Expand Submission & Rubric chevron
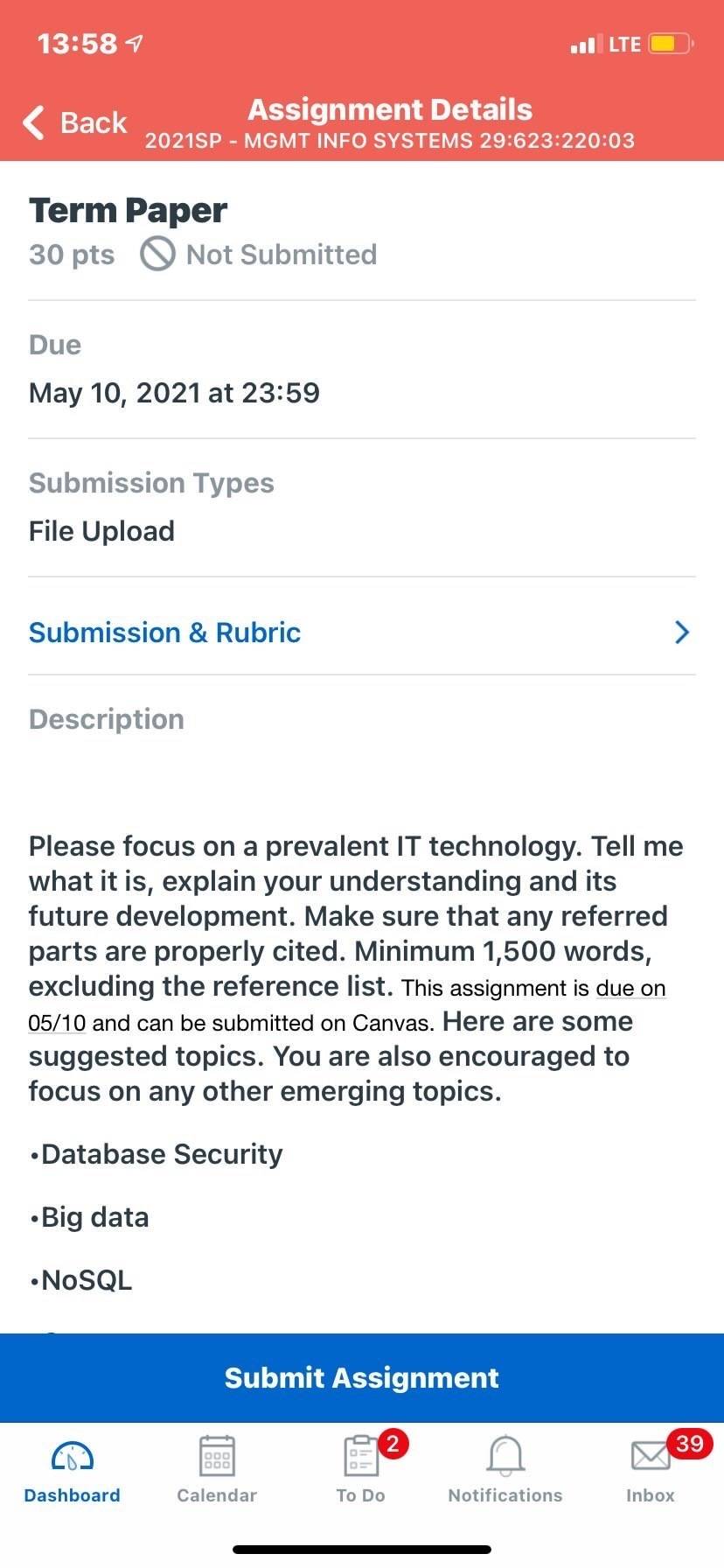 pos(682,633)
